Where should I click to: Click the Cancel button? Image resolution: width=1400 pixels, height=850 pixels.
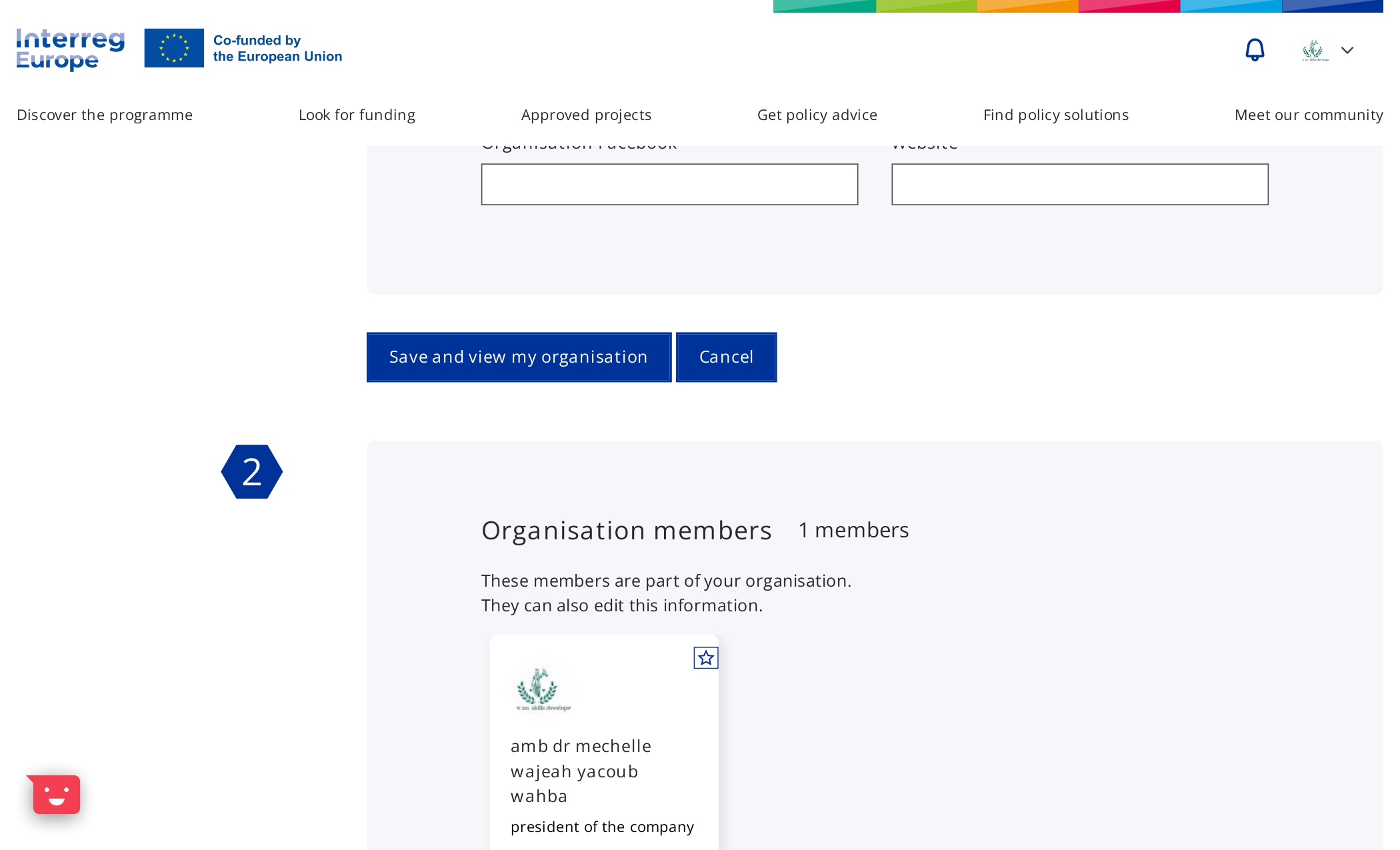(x=726, y=357)
